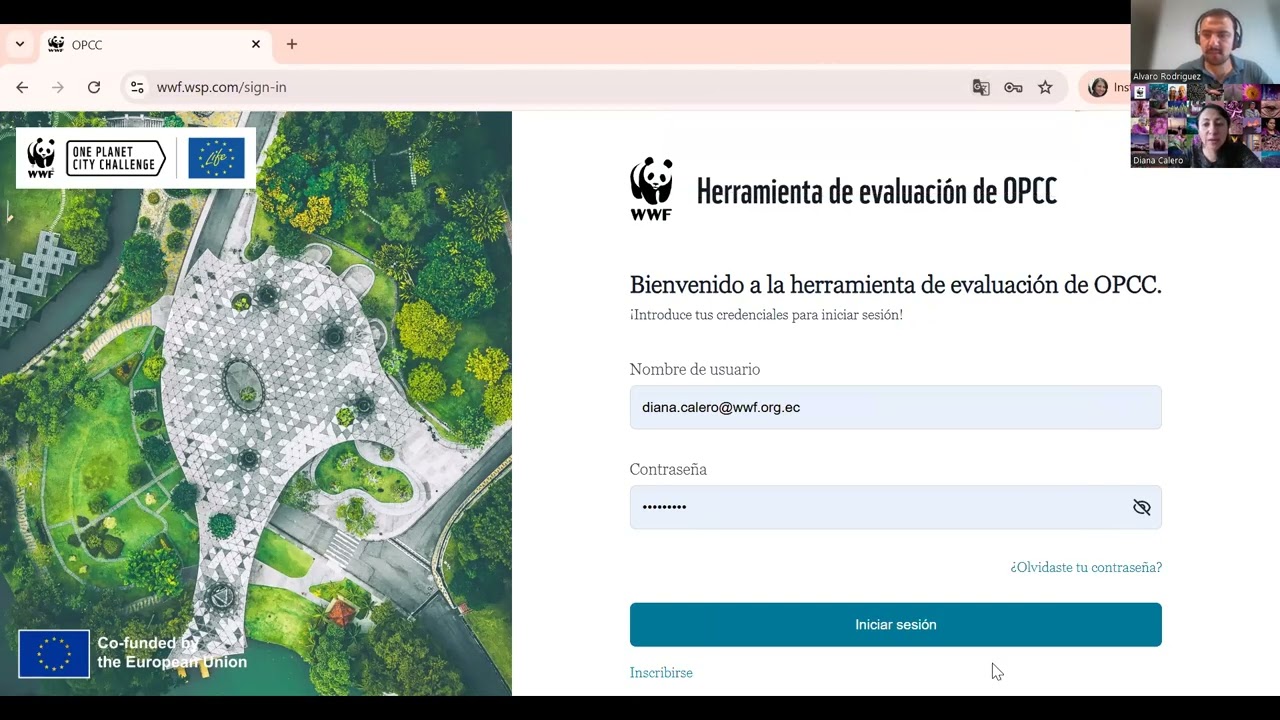
Task: Click the browser back arrow
Action: (22, 87)
